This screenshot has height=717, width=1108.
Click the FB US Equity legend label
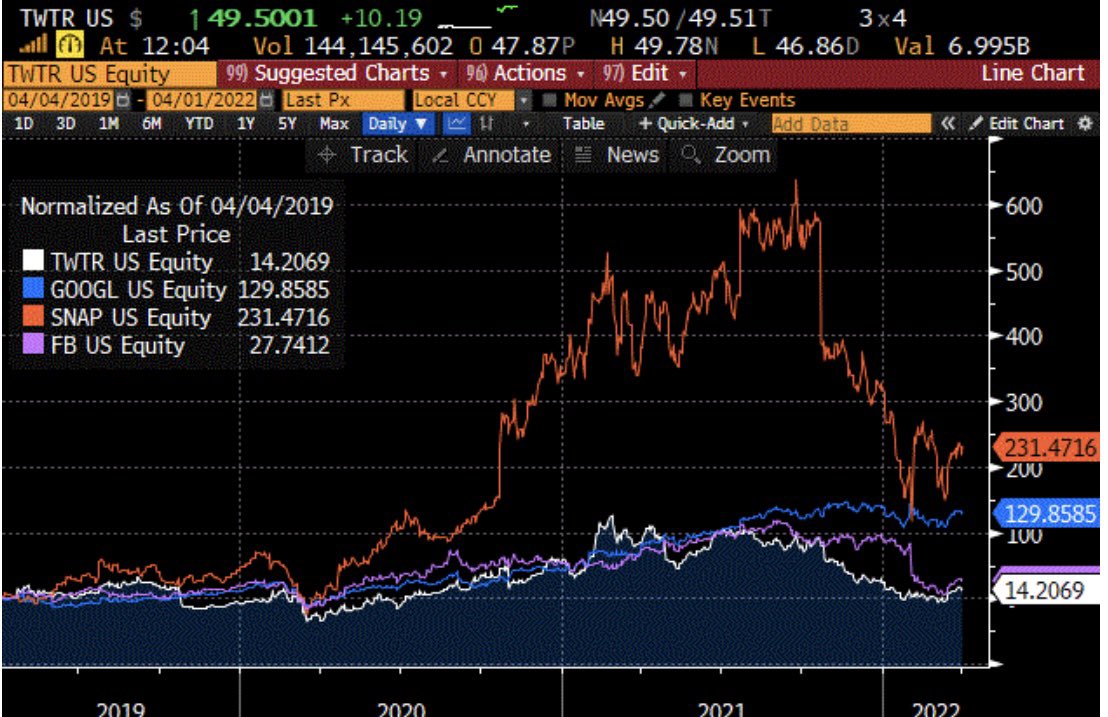point(117,345)
